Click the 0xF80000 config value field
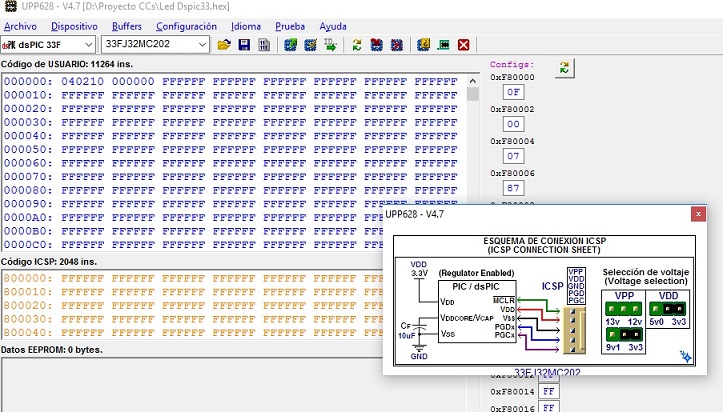The height and width of the screenshot is (412, 723). tap(513, 92)
